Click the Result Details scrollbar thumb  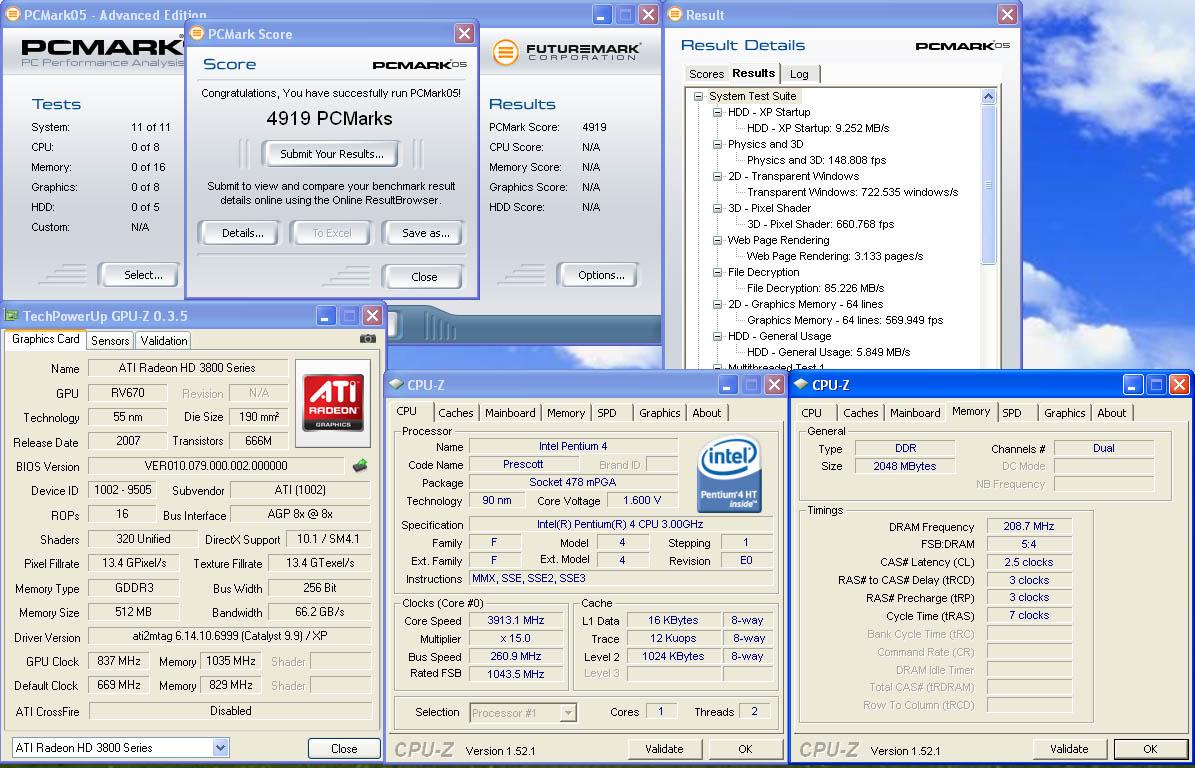coord(988,185)
